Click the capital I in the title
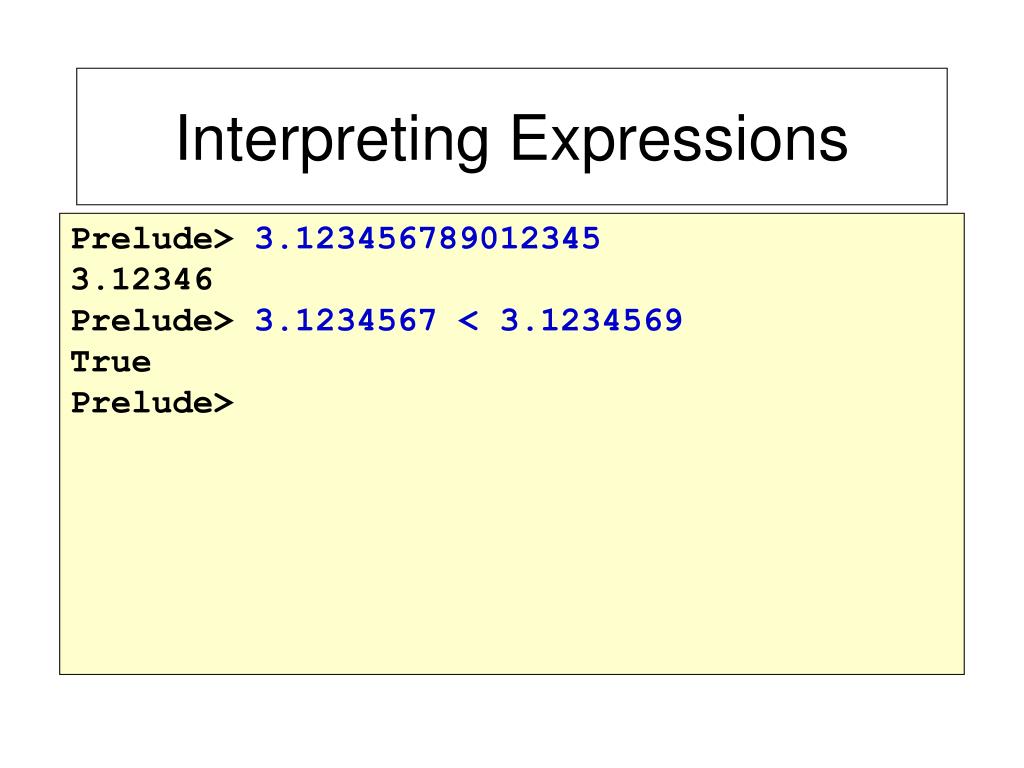The image size is (1024, 768). tap(182, 137)
